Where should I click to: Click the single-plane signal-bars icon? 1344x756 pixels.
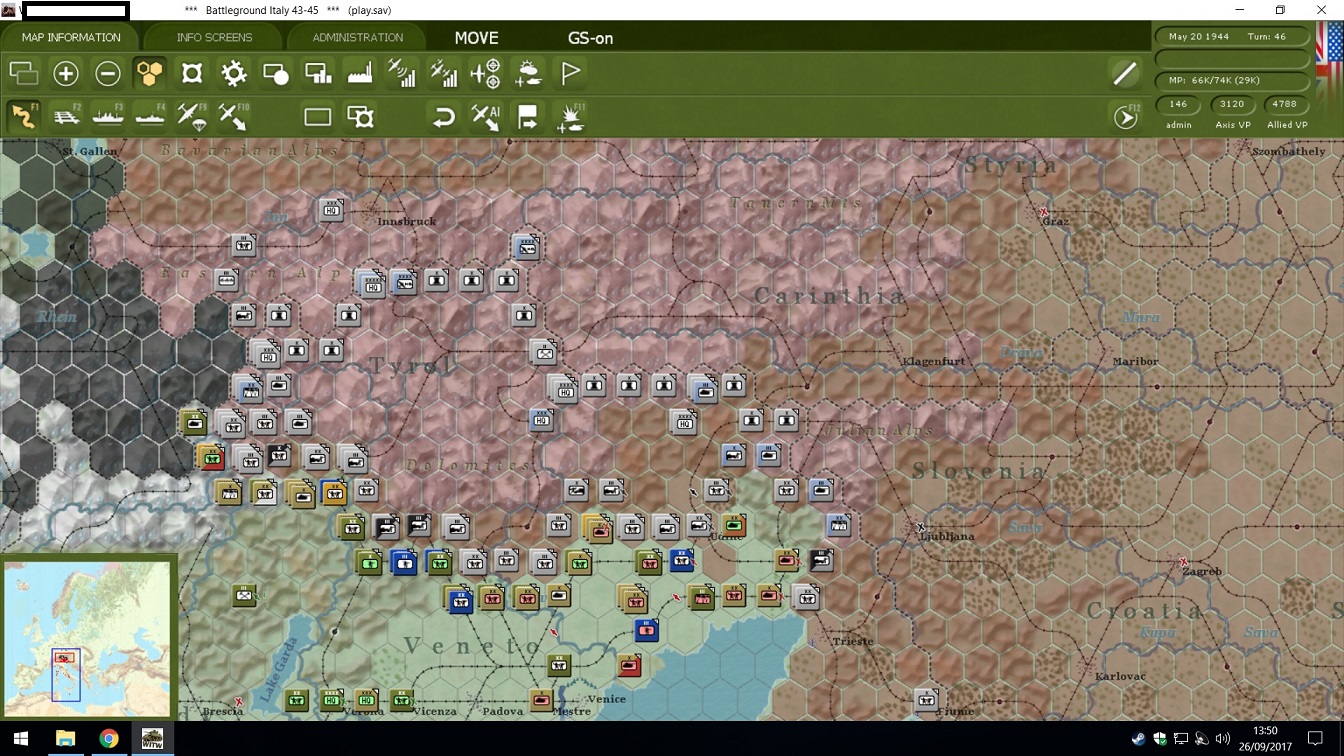[x=402, y=73]
